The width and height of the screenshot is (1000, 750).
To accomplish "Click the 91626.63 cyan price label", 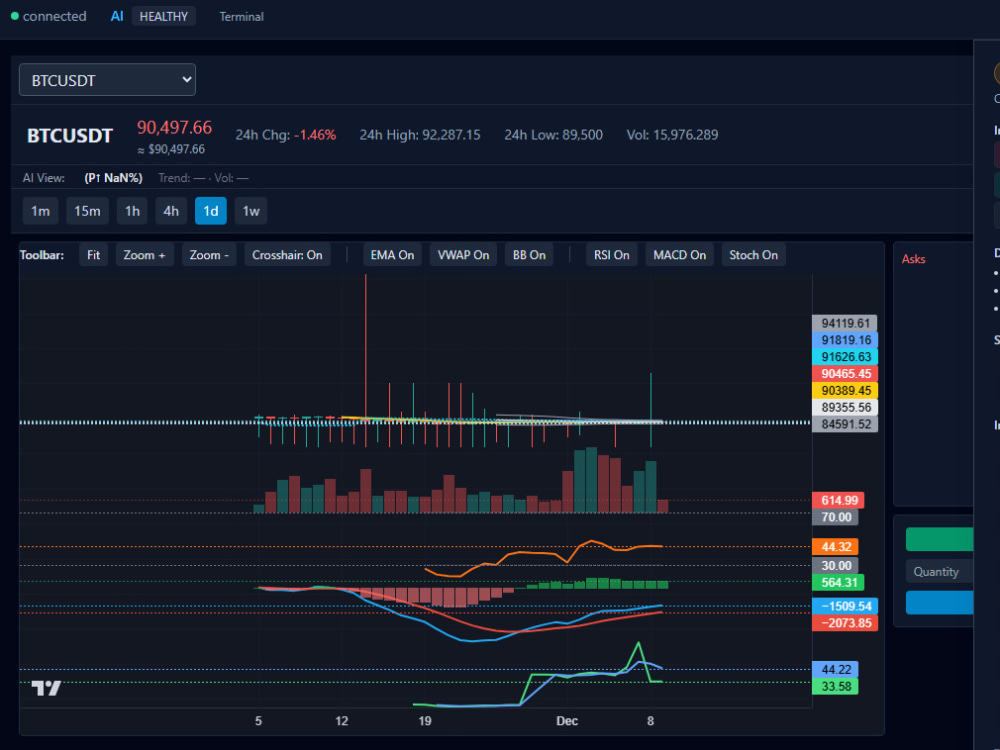I will (x=845, y=357).
